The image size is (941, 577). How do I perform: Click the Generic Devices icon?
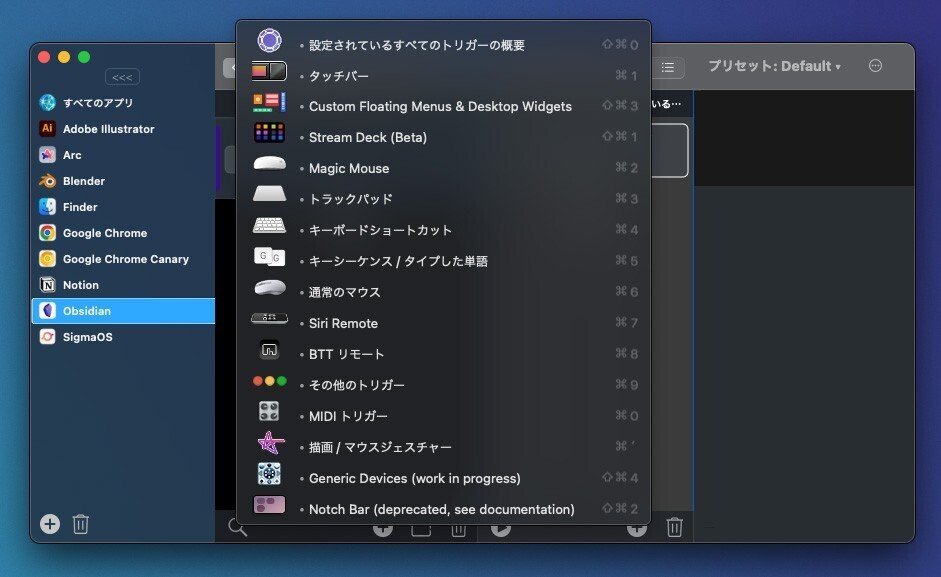coord(269,474)
